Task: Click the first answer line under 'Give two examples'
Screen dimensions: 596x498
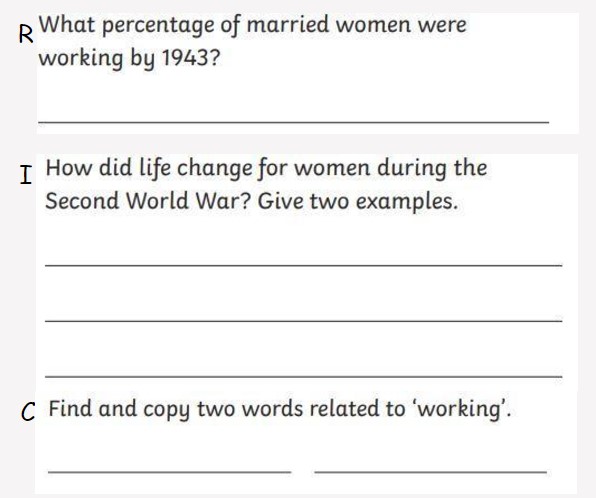Action: (x=303, y=265)
